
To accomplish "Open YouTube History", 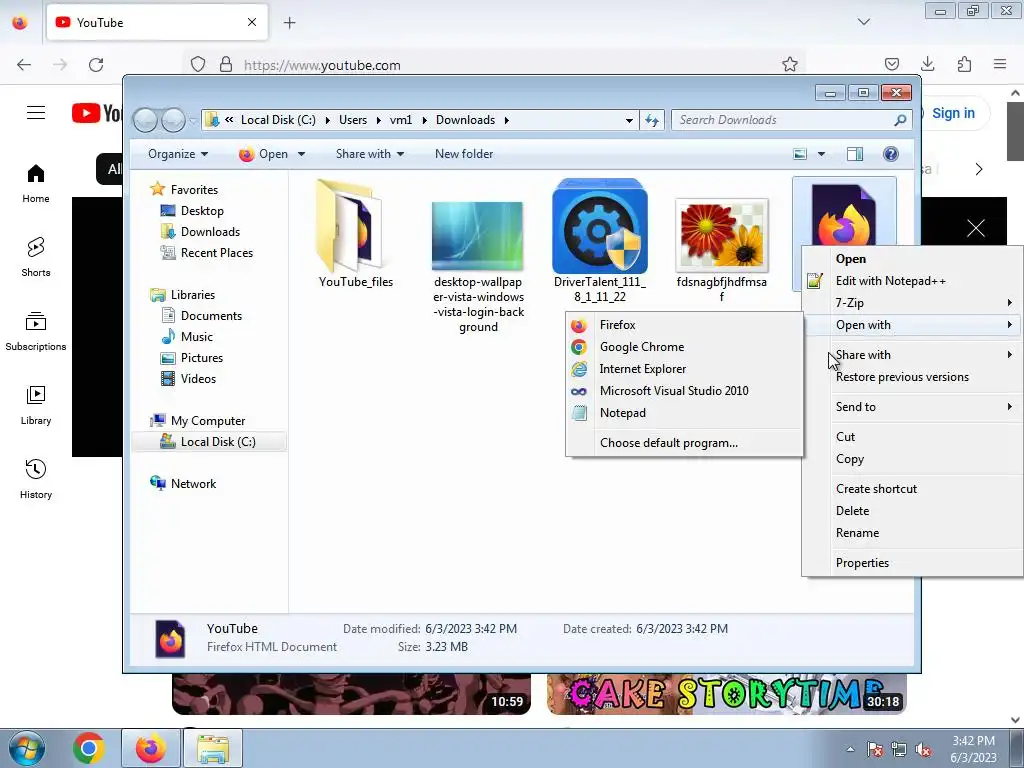I will 36,479.
